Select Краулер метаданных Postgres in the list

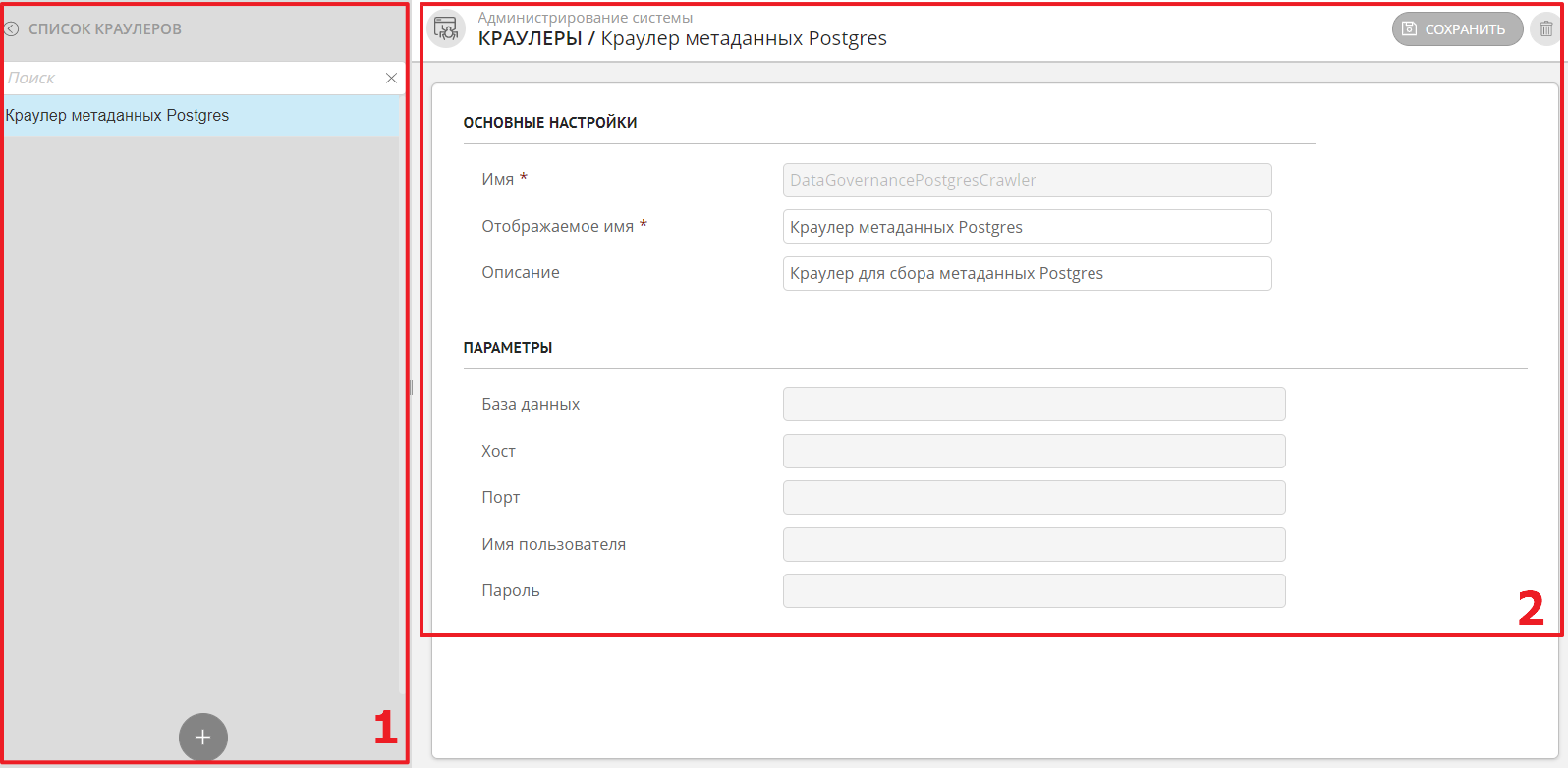coord(201,116)
